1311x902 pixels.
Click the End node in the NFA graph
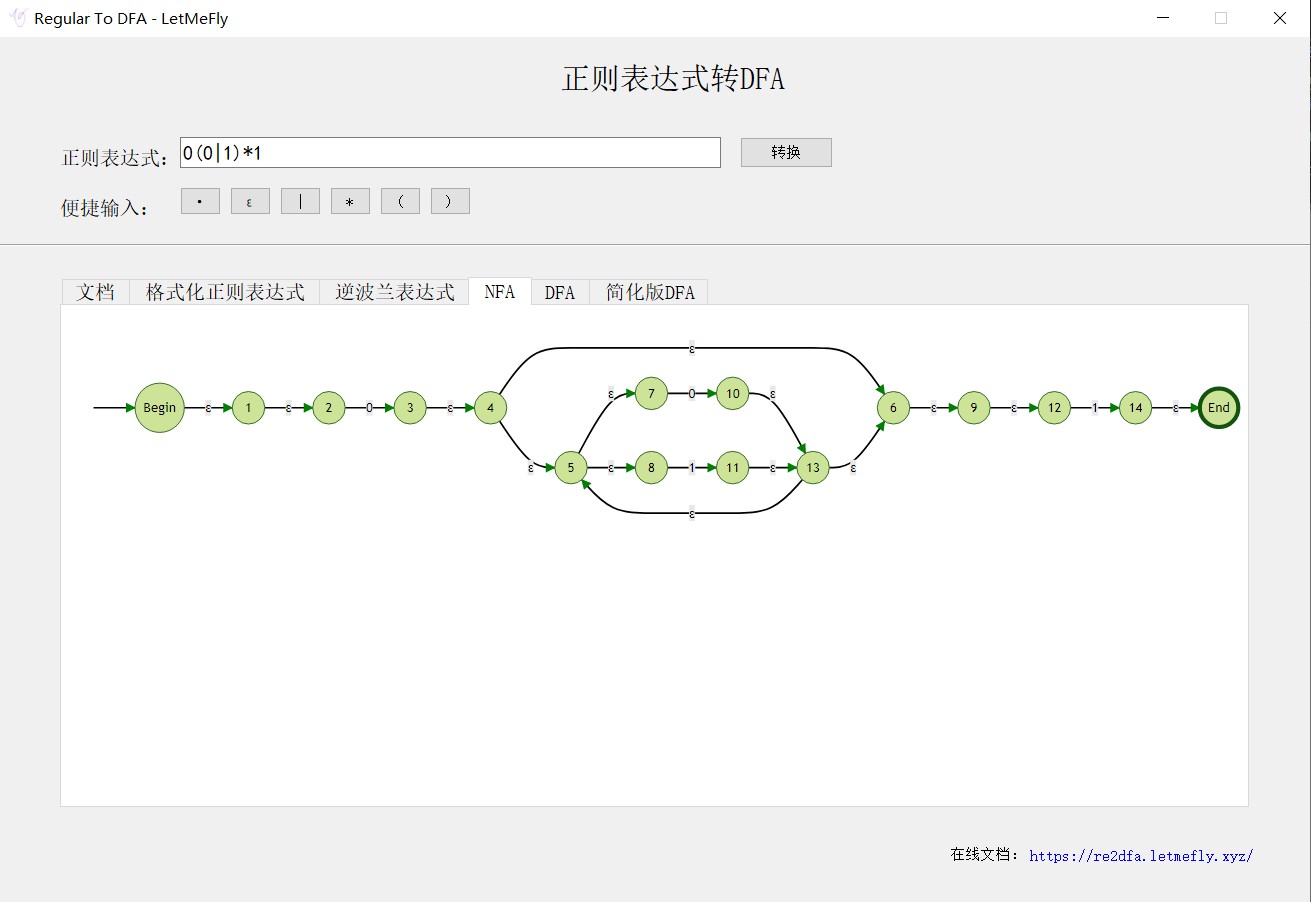click(x=1219, y=408)
